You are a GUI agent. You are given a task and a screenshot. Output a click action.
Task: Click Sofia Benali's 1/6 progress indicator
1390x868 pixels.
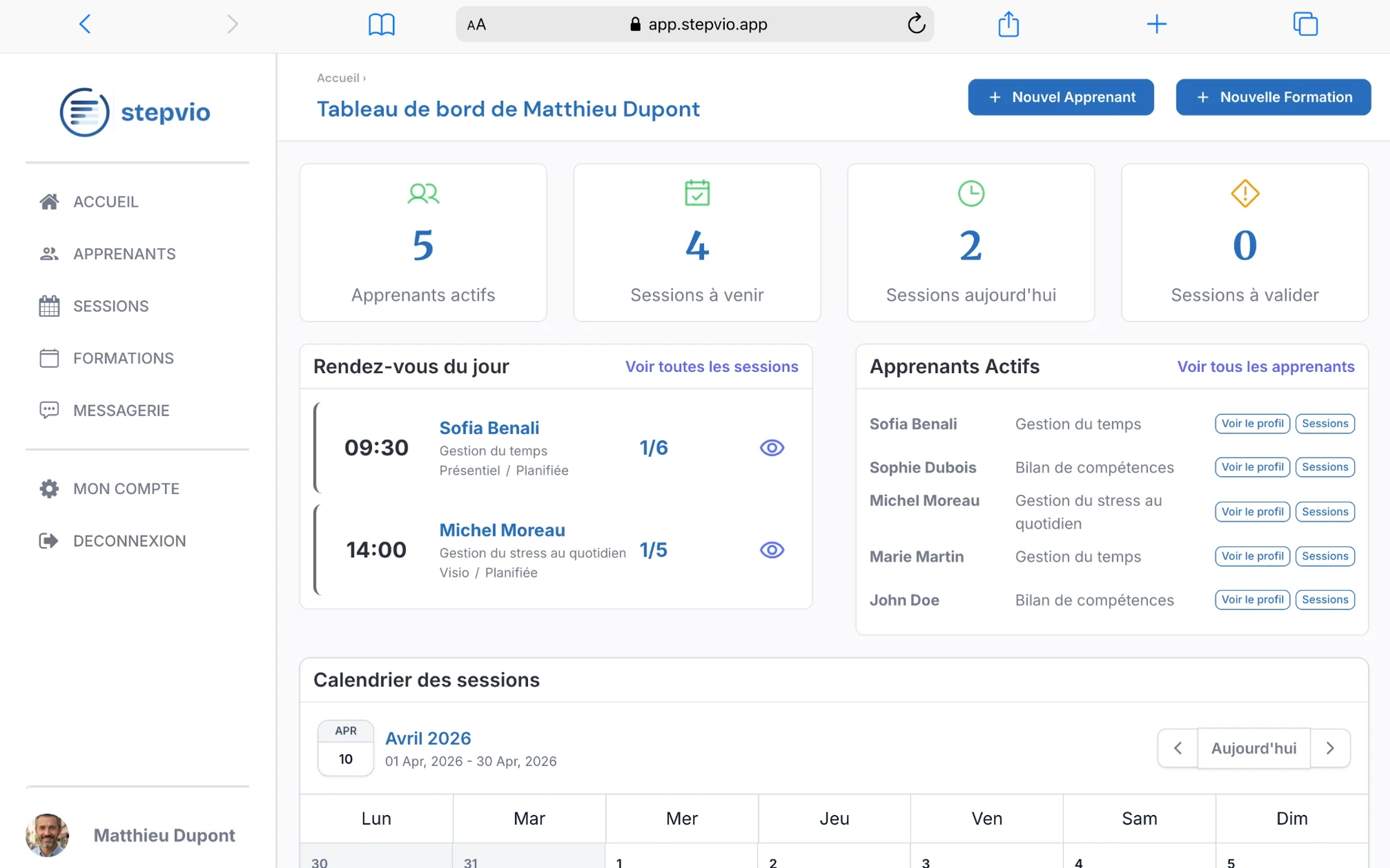point(654,447)
